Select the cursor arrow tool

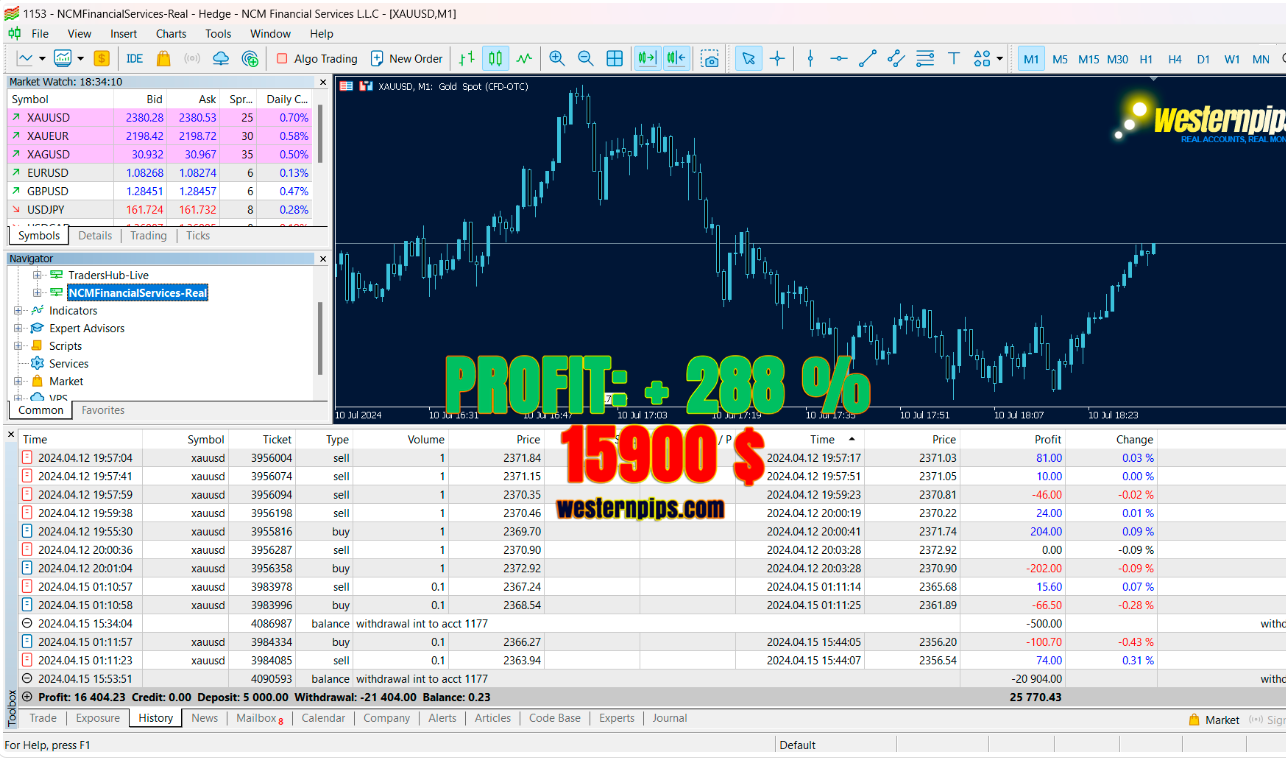coord(748,59)
